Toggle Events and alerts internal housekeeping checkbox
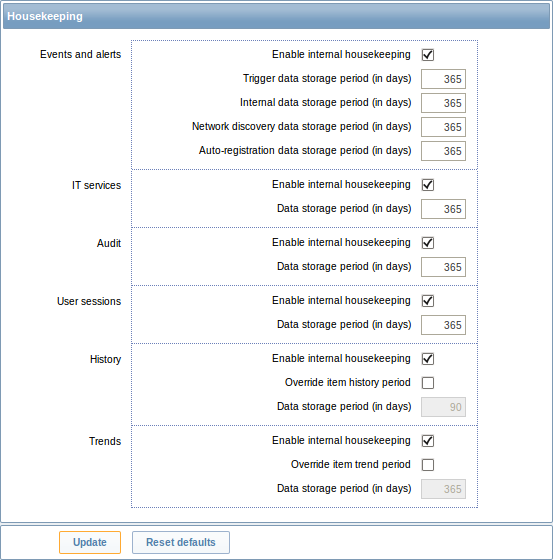The width and height of the screenshot is (553, 560). 428,55
